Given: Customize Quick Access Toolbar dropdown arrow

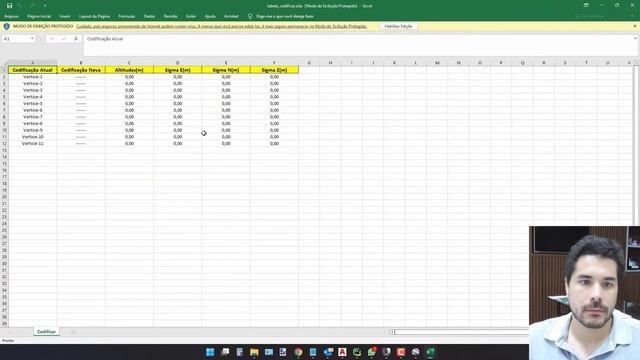Looking at the screenshot, I should [45, 6].
